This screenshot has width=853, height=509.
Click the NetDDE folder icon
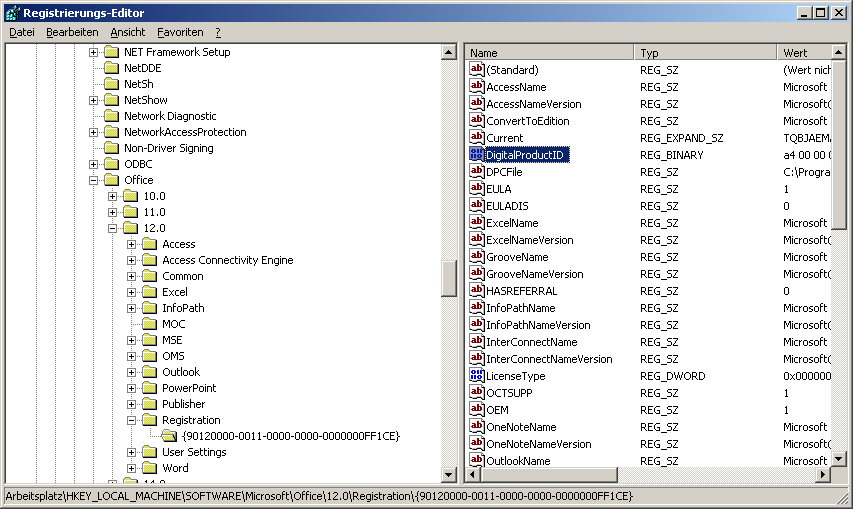point(112,68)
